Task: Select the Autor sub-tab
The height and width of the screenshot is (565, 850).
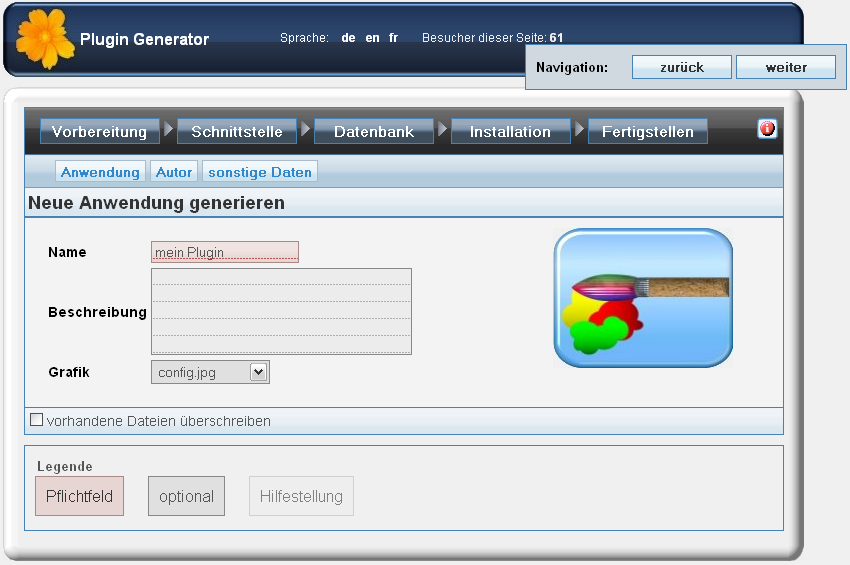Action: pyautogui.click(x=174, y=172)
